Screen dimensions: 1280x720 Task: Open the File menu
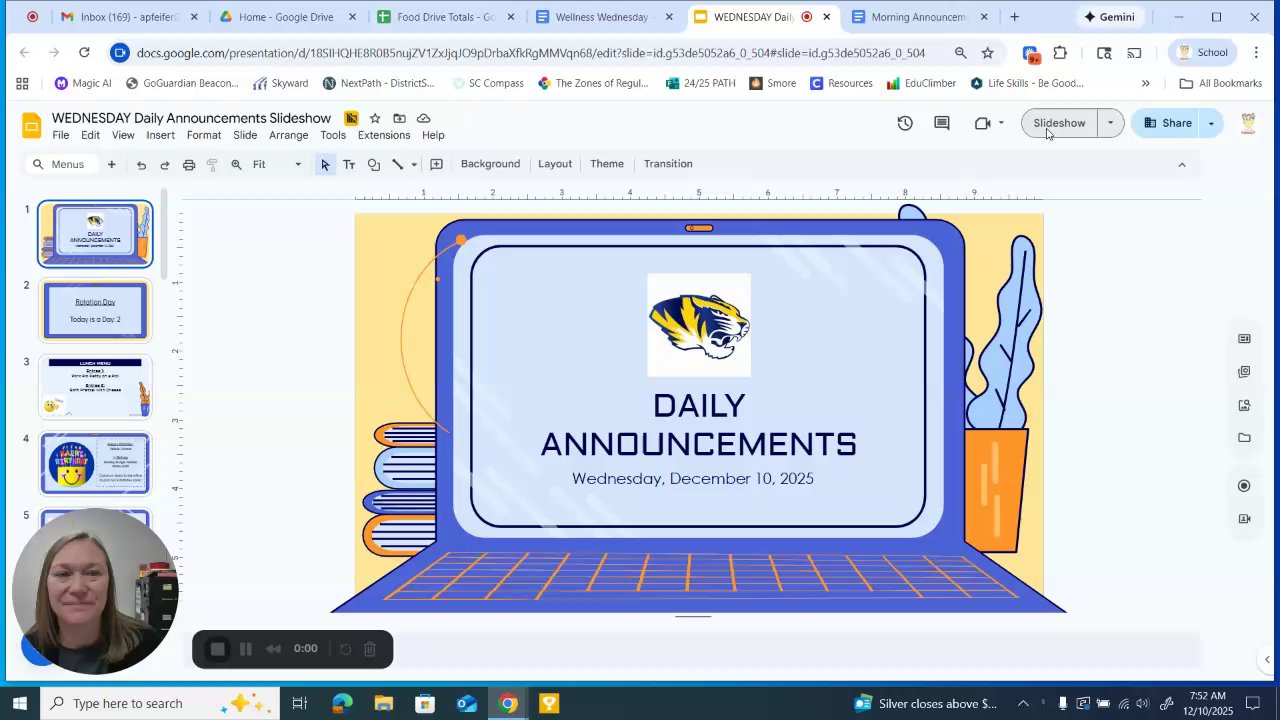click(x=61, y=135)
